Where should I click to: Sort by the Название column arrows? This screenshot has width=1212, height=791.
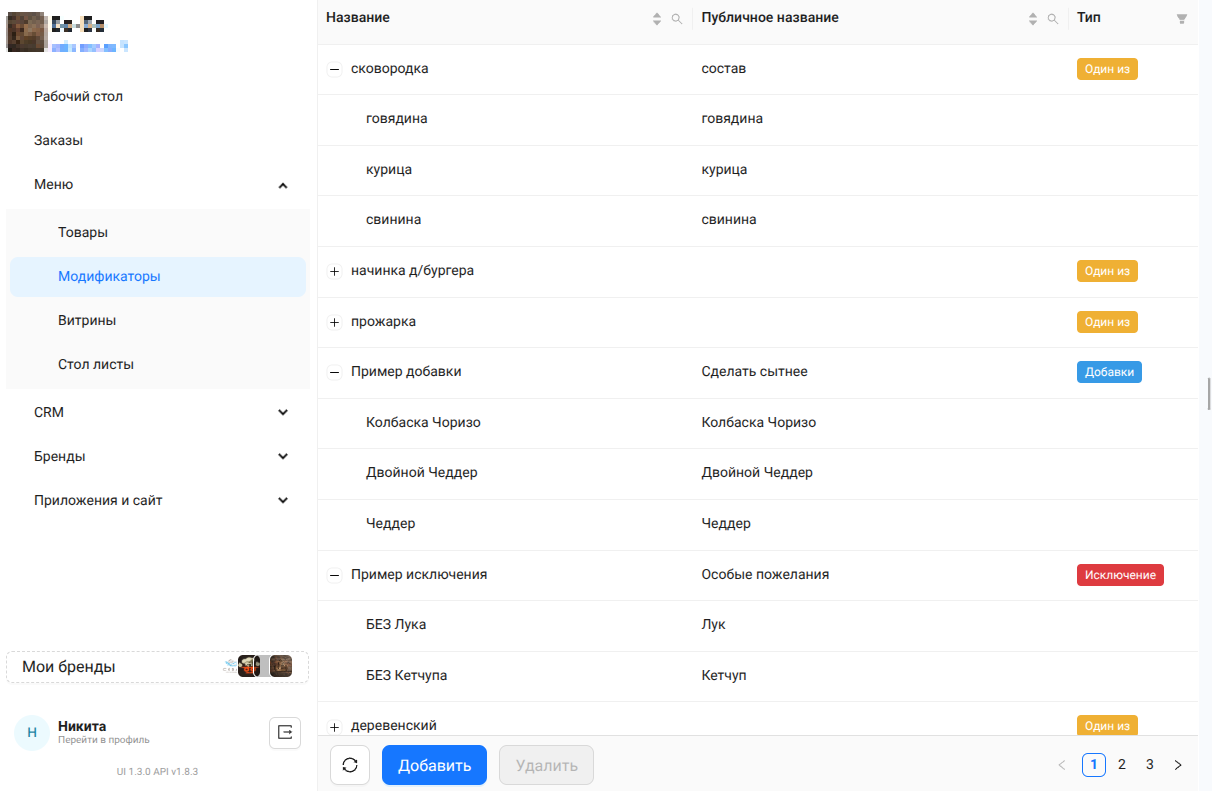point(657,19)
